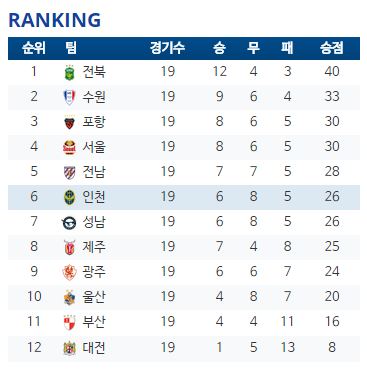
Task: Click the 승점 column header
Action: pos(331,48)
